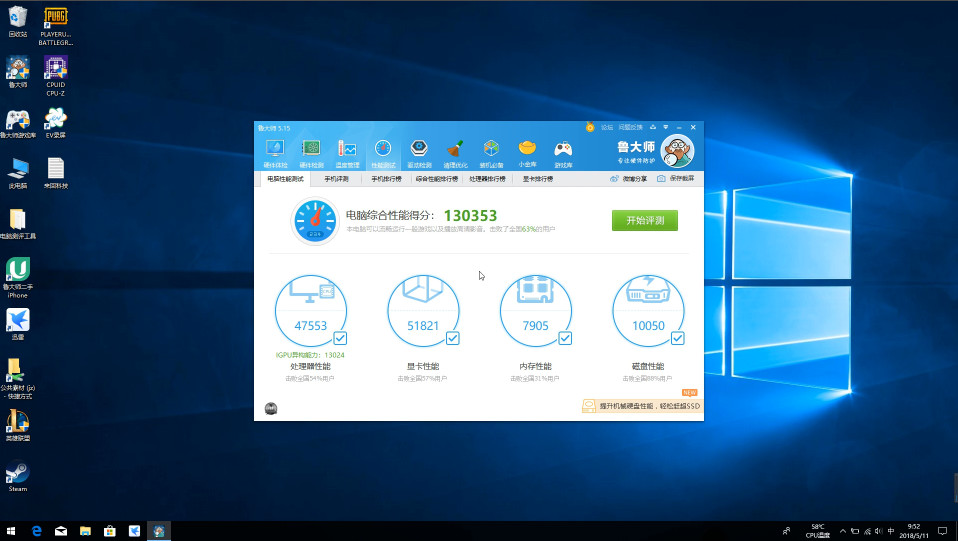The height and width of the screenshot is (541, 958).
Task: Open the 硬件检测 hardware detection icon
Action: click(x=311, y=153)
